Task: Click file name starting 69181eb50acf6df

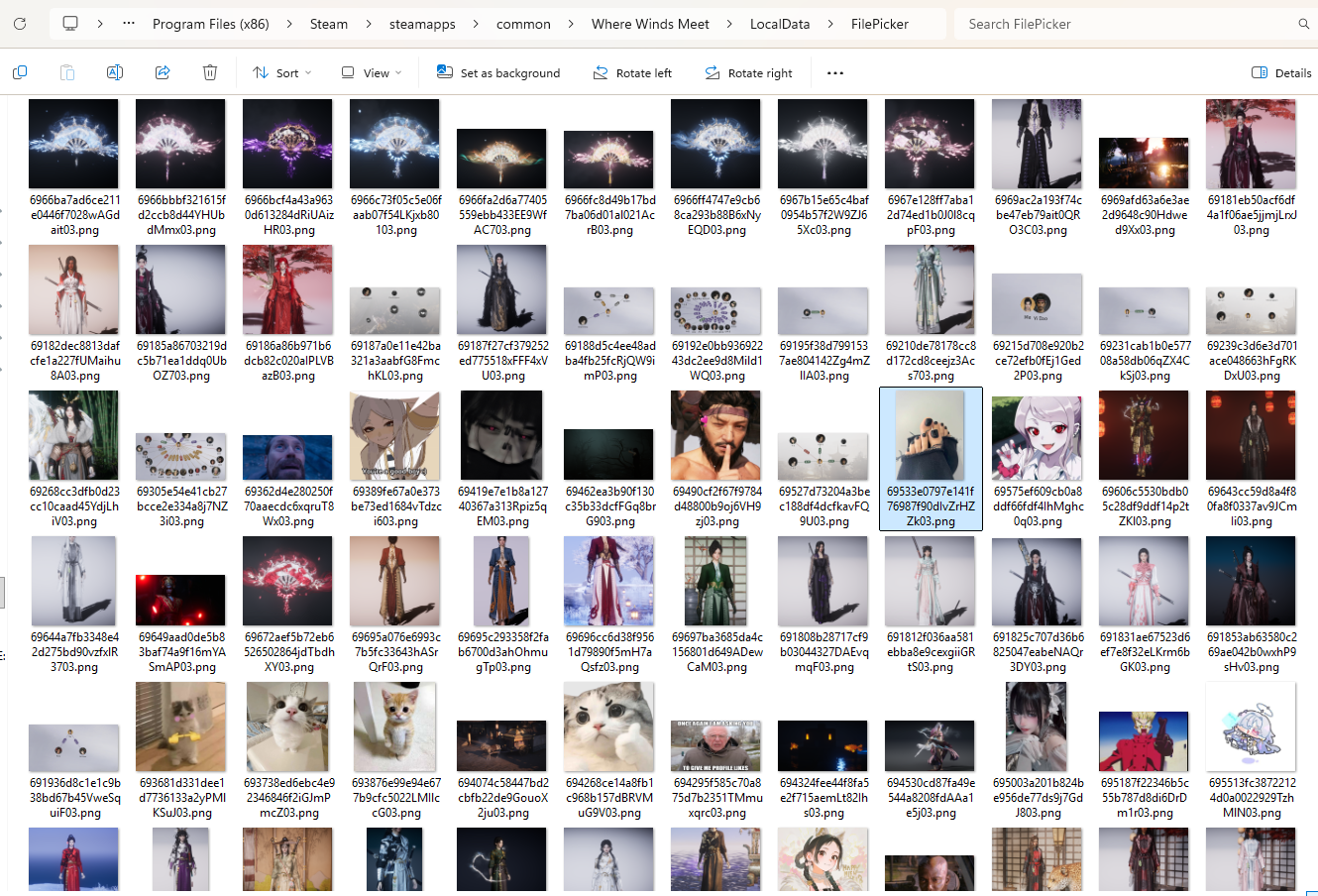Action: (1252, 215)
